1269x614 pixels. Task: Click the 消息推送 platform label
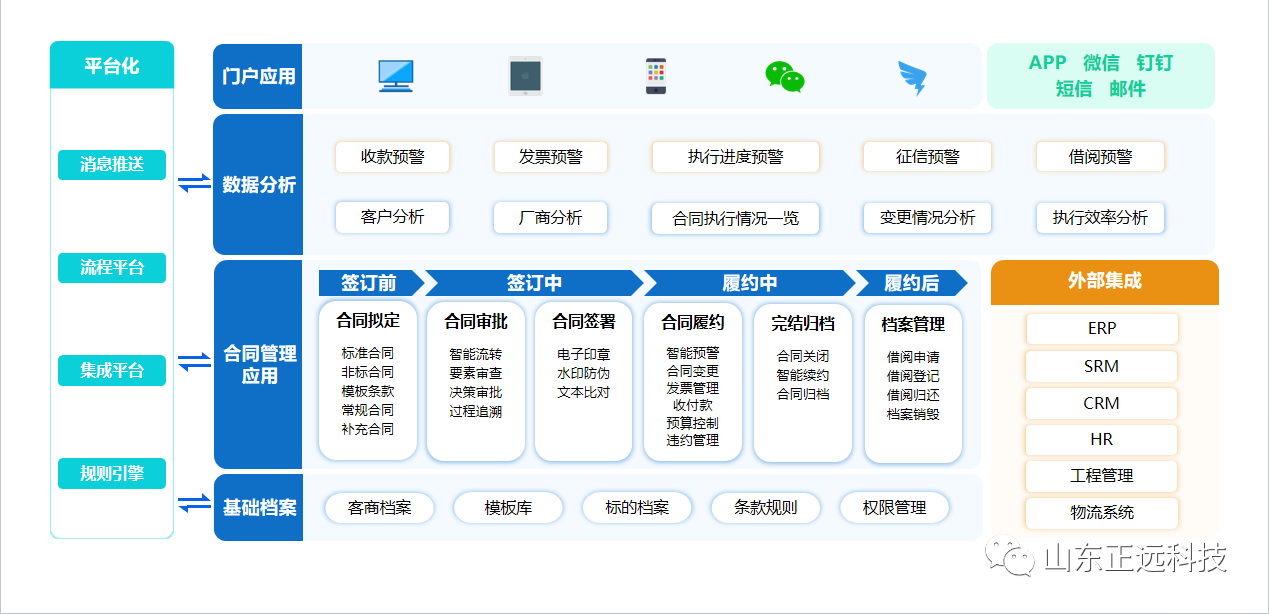(112, 164)
